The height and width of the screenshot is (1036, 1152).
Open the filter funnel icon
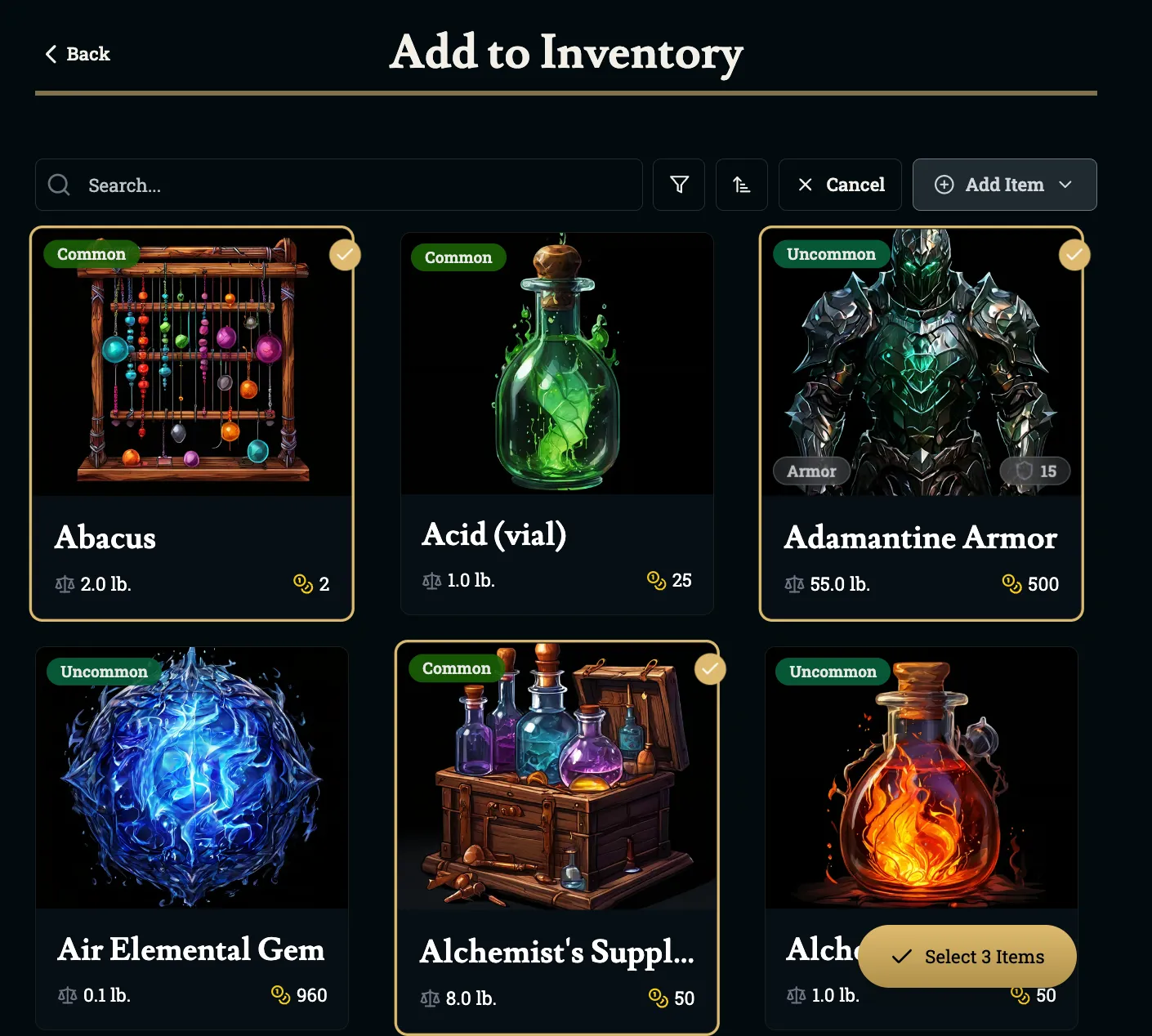coord(679,185)
